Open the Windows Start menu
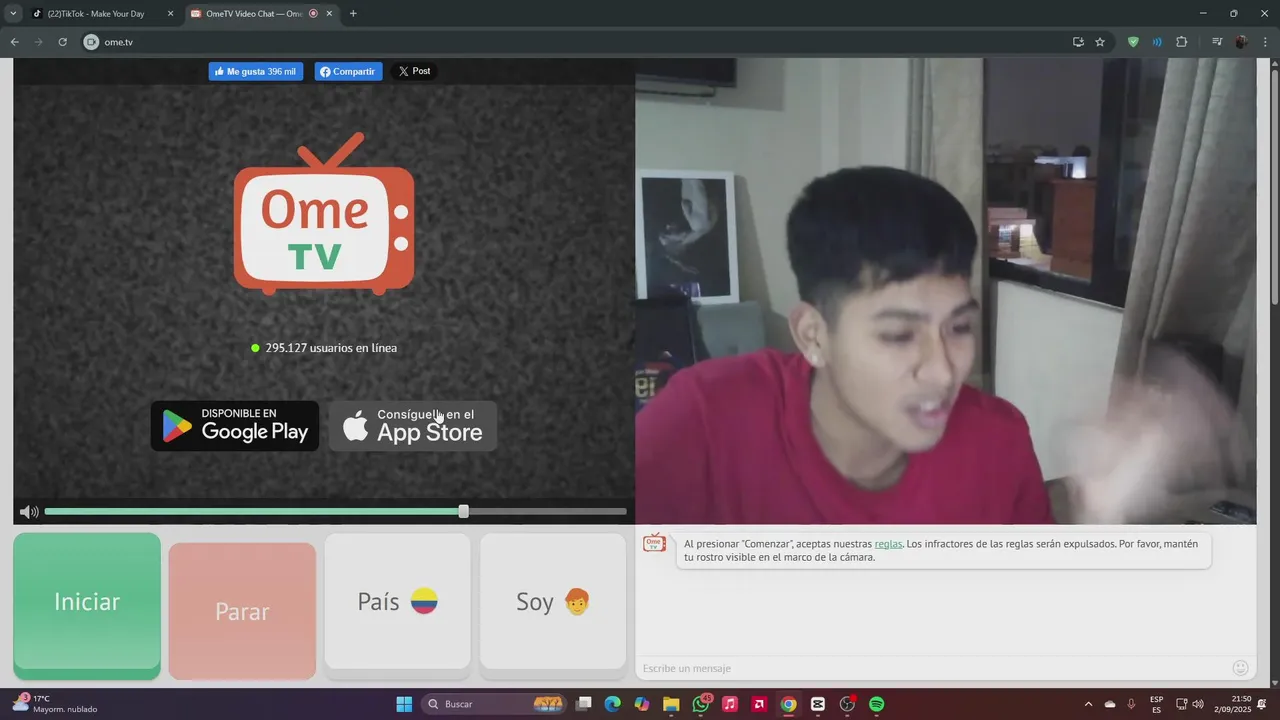The width and height of the screenshot is (1280, 720). coord(404,704)
